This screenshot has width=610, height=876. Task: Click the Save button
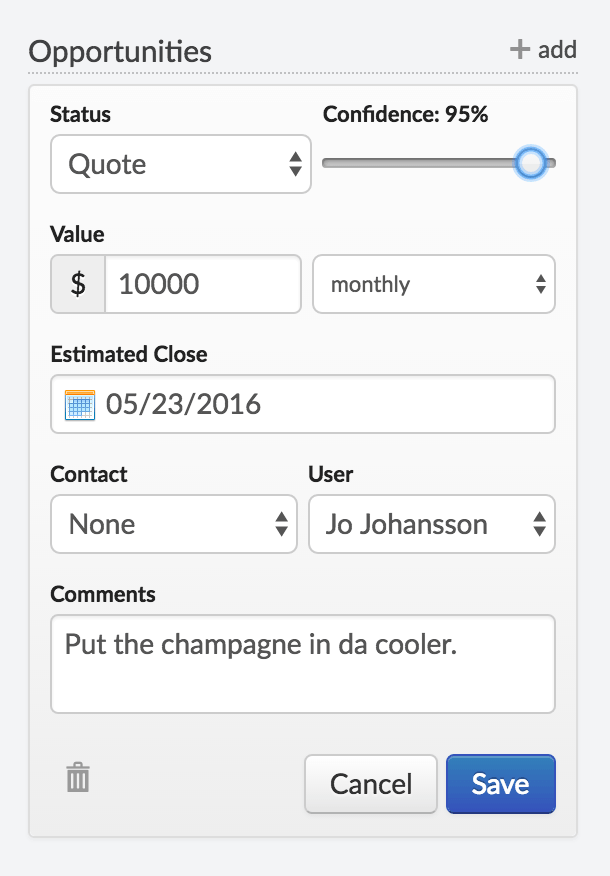pyautogui.click(x=500, y=784)
